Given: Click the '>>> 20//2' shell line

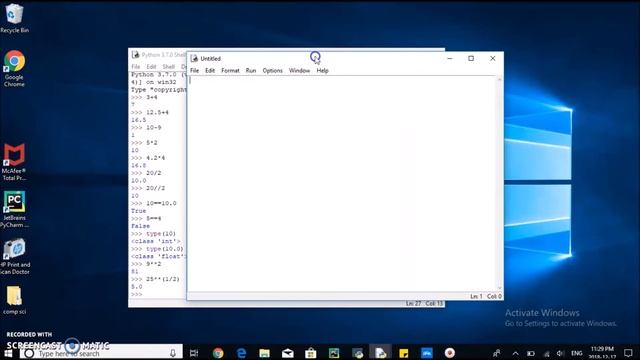Looking at the screenshot, I should click(148, 188).
